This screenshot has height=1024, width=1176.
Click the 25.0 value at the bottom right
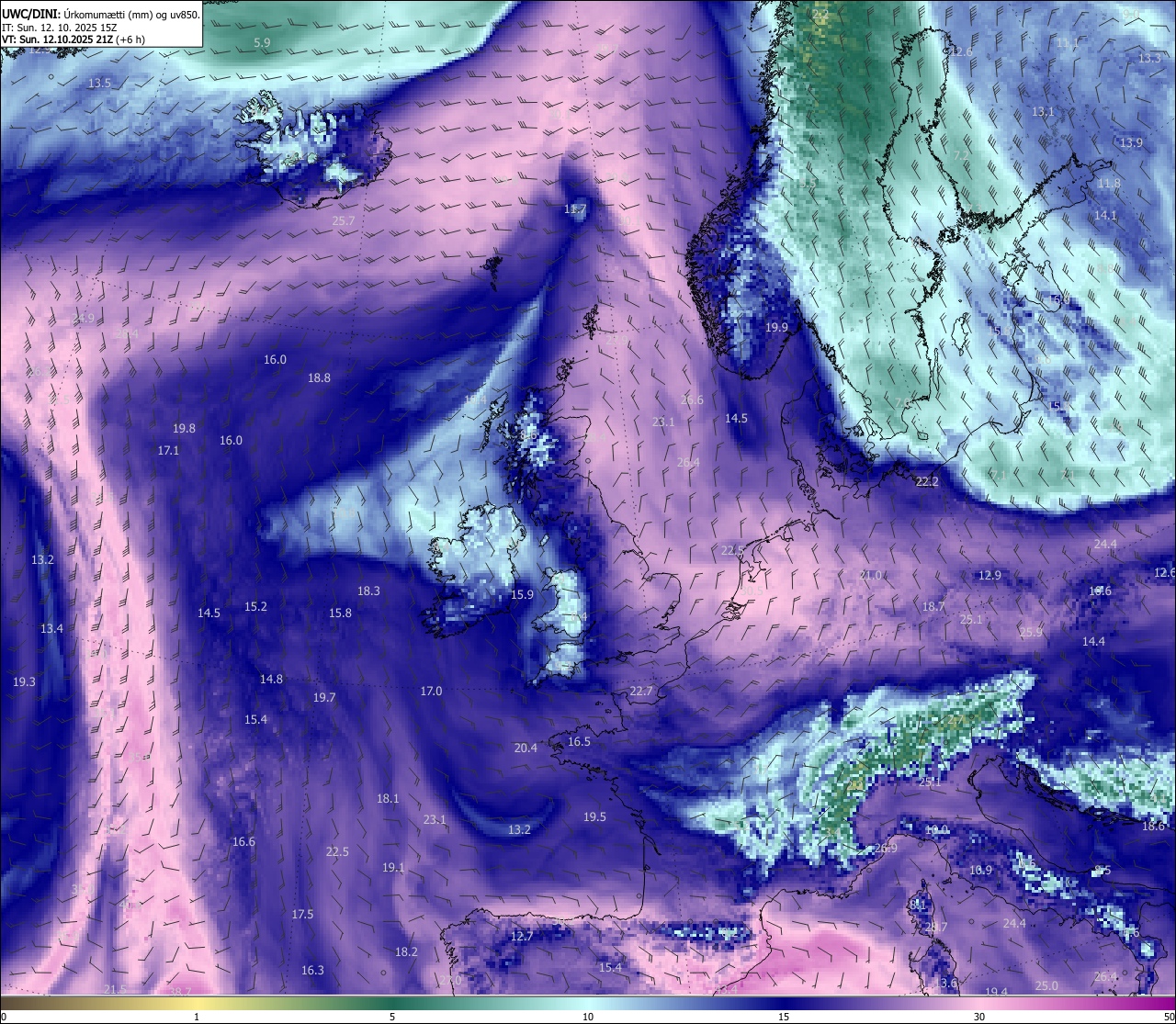(1046, 985)
